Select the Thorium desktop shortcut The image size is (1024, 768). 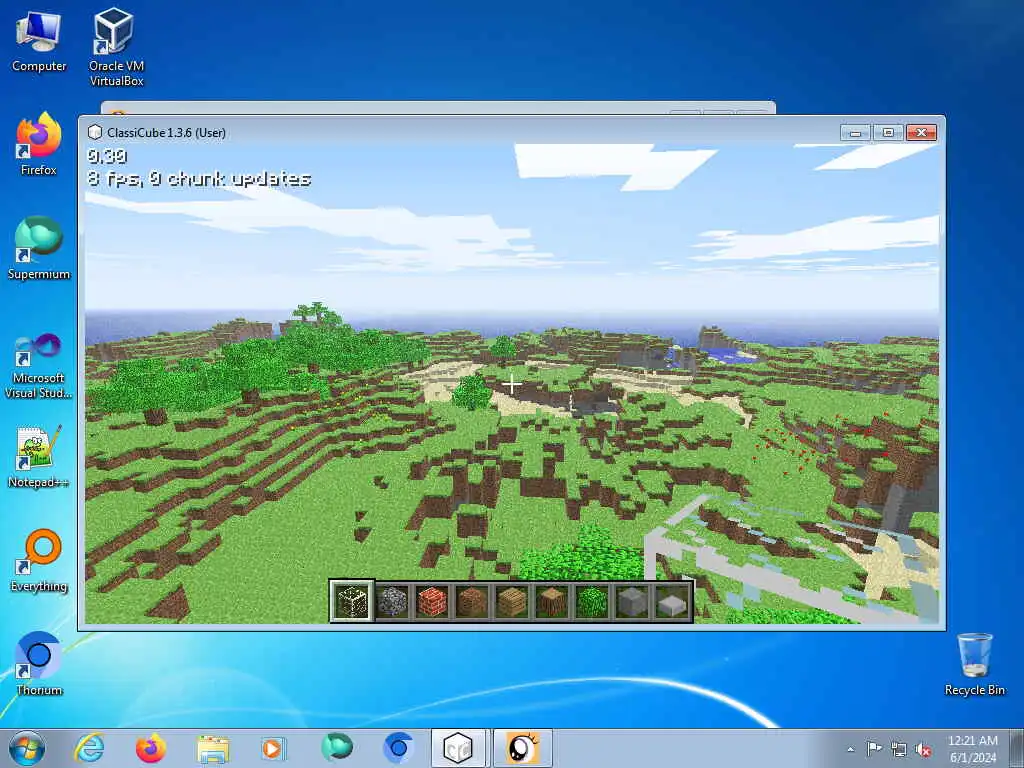pos(39,664)
